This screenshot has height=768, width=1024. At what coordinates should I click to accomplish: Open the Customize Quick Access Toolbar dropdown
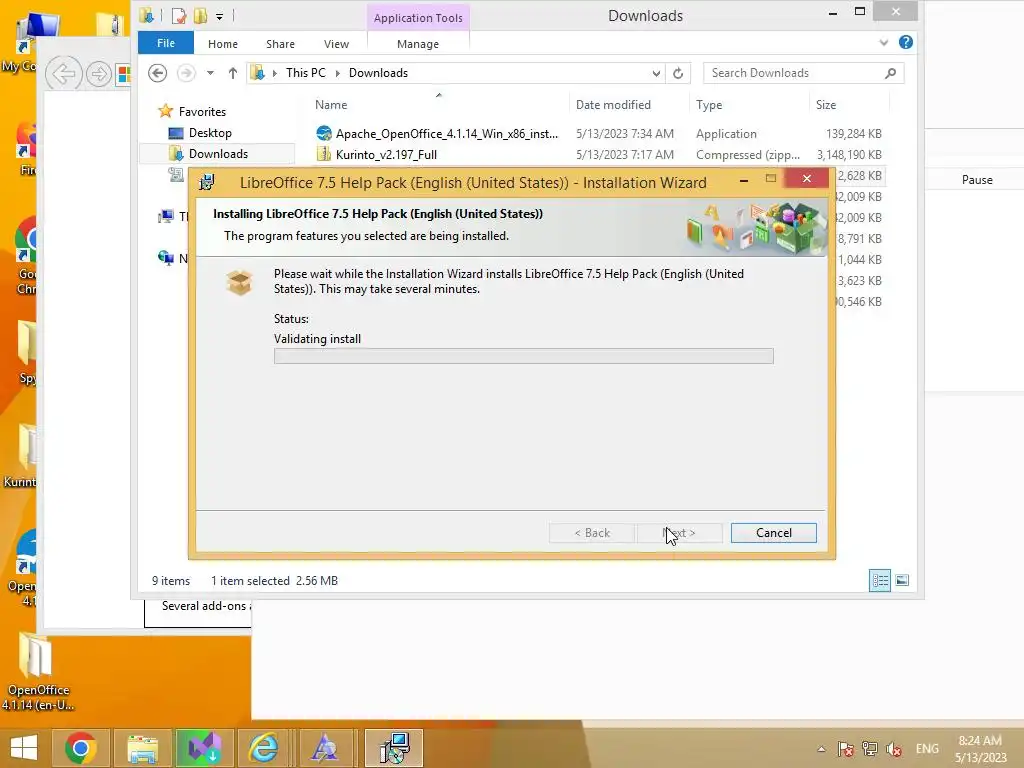pyautogui.click(x=219, y=16)
